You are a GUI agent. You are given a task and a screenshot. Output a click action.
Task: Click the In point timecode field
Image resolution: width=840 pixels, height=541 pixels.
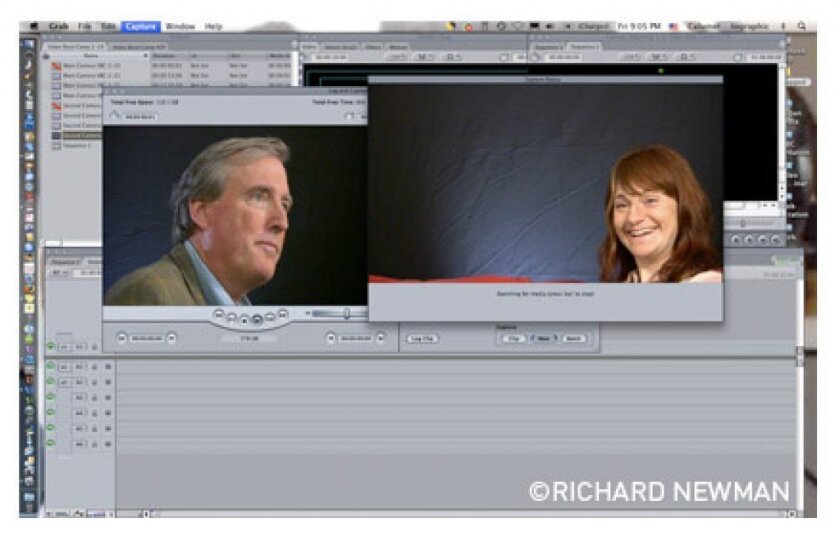click(x=146, y=339)
